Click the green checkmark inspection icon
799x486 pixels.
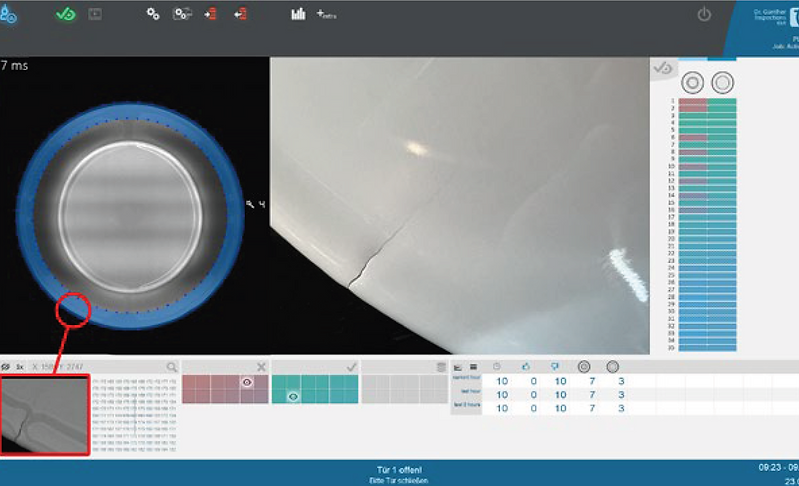click(x=66, y=14)
